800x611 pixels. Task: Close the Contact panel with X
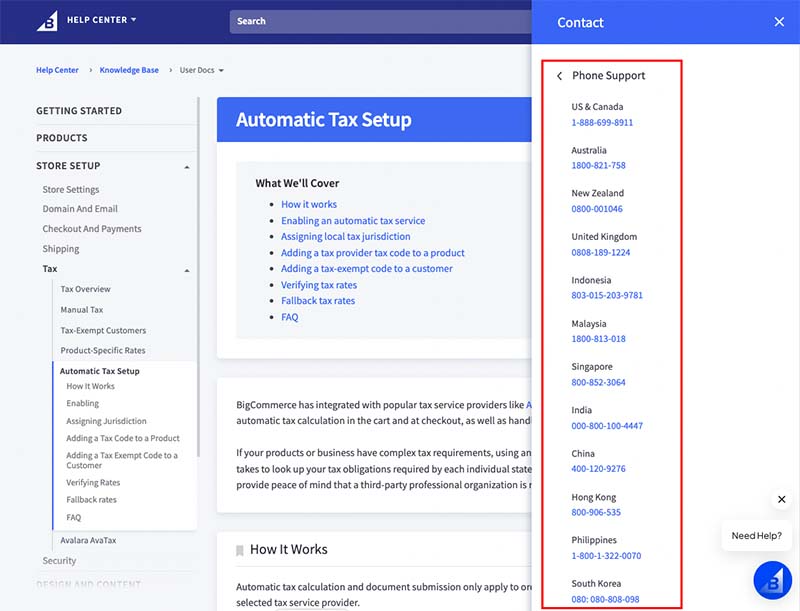point(779,22)
